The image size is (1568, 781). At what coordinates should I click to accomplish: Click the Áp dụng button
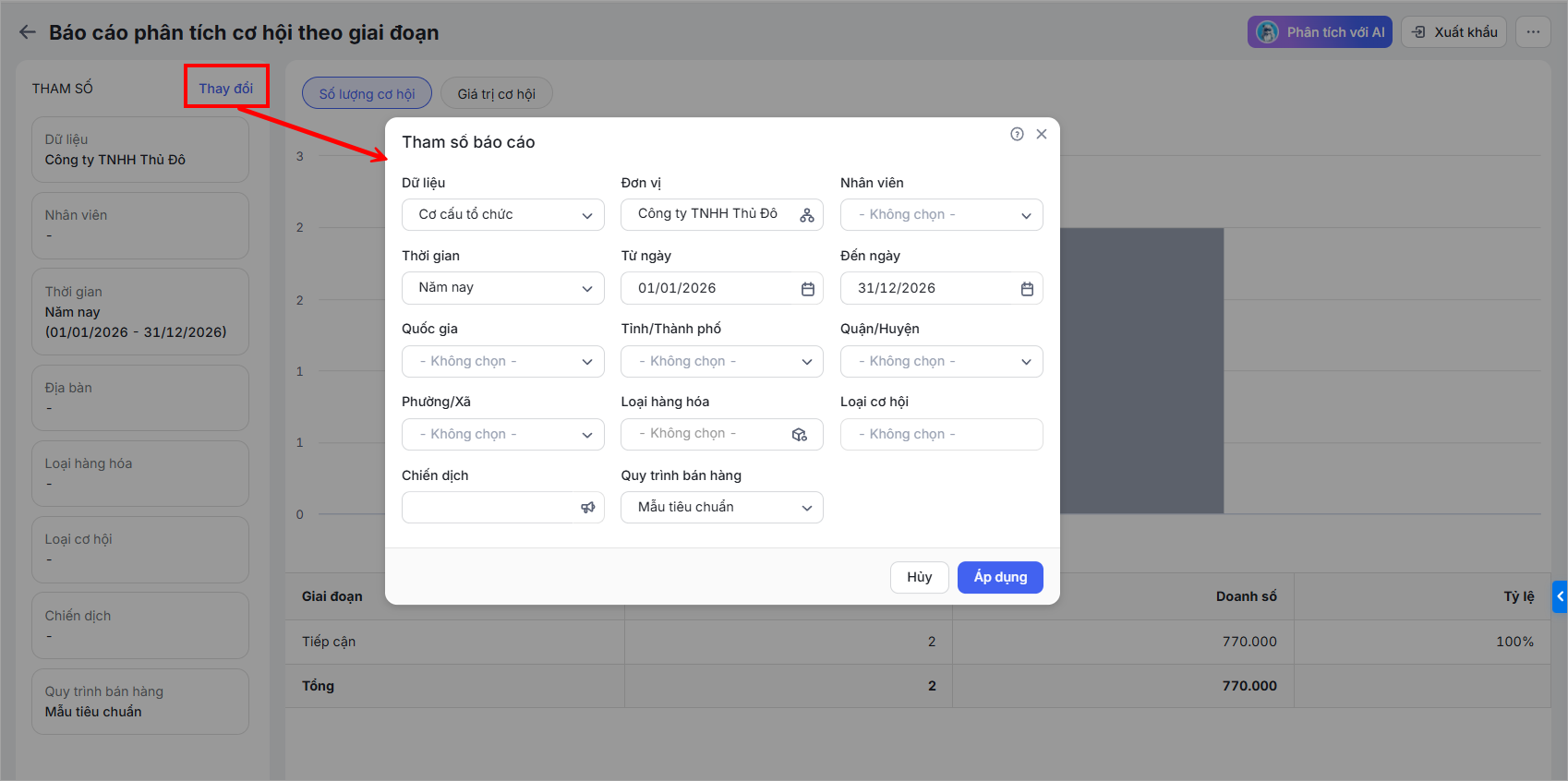tap(1000, 577)
